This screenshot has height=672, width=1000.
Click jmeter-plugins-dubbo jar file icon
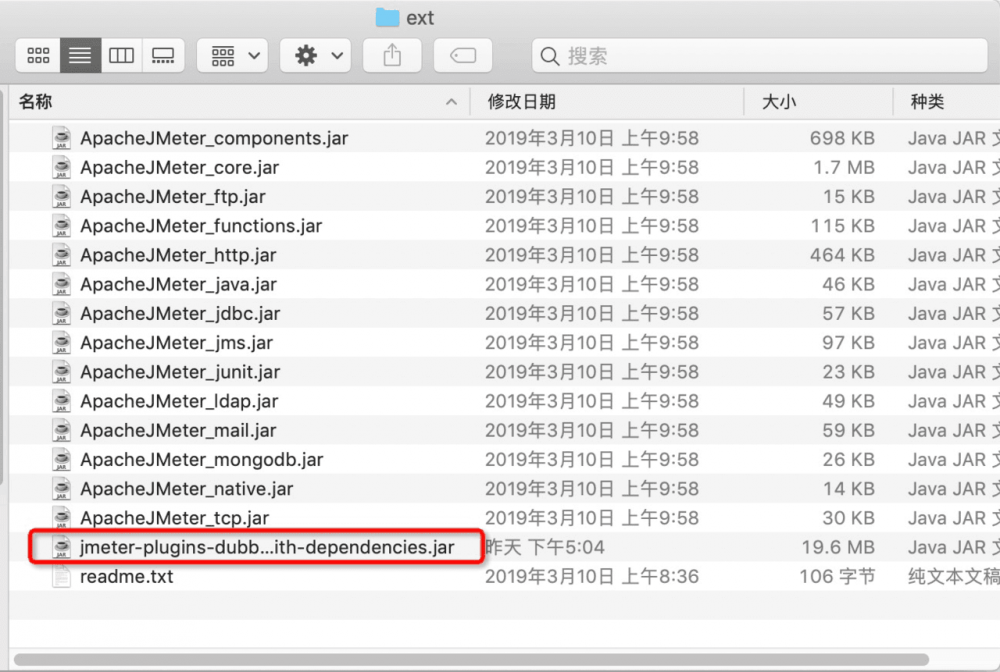[x=61, y=547]
